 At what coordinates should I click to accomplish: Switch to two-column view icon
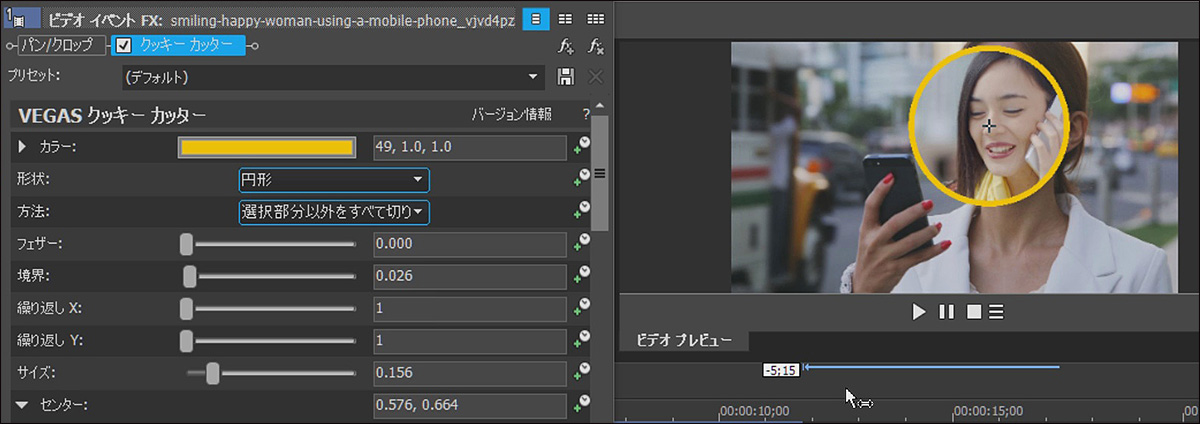(565, 18)
